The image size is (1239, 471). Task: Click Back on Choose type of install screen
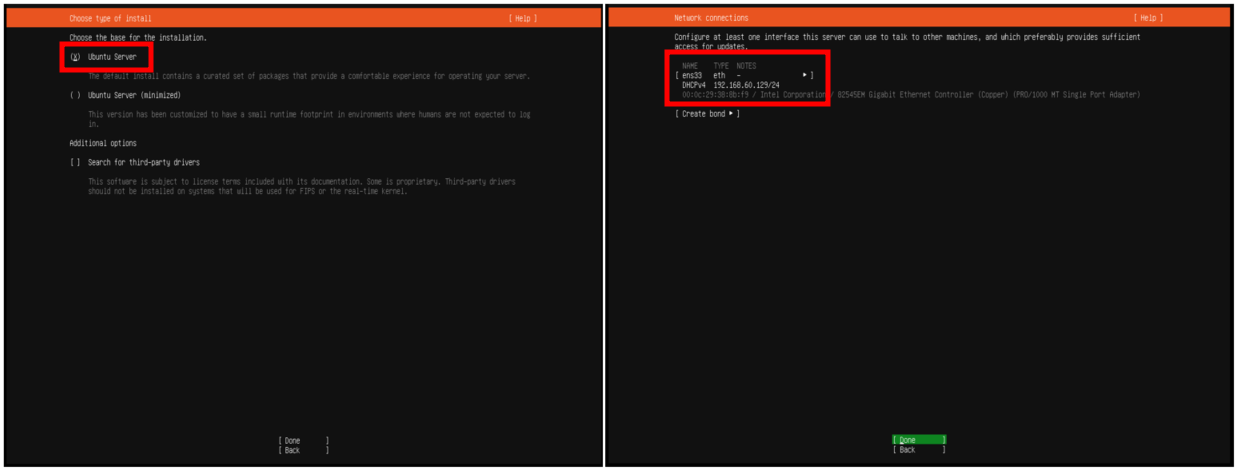click(x=303, y=450)
